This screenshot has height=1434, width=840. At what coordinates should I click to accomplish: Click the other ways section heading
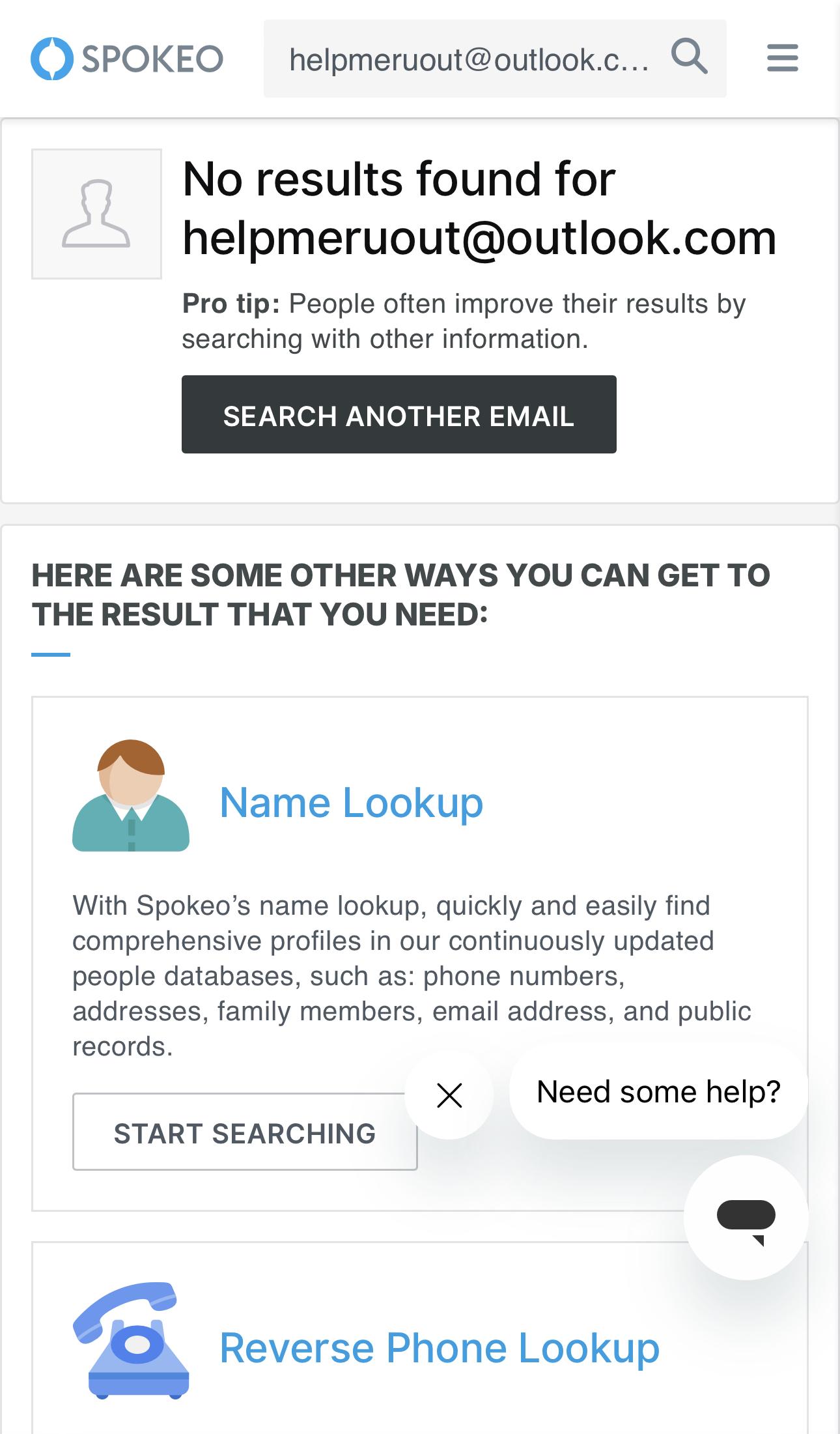click(x=400, y=595)
